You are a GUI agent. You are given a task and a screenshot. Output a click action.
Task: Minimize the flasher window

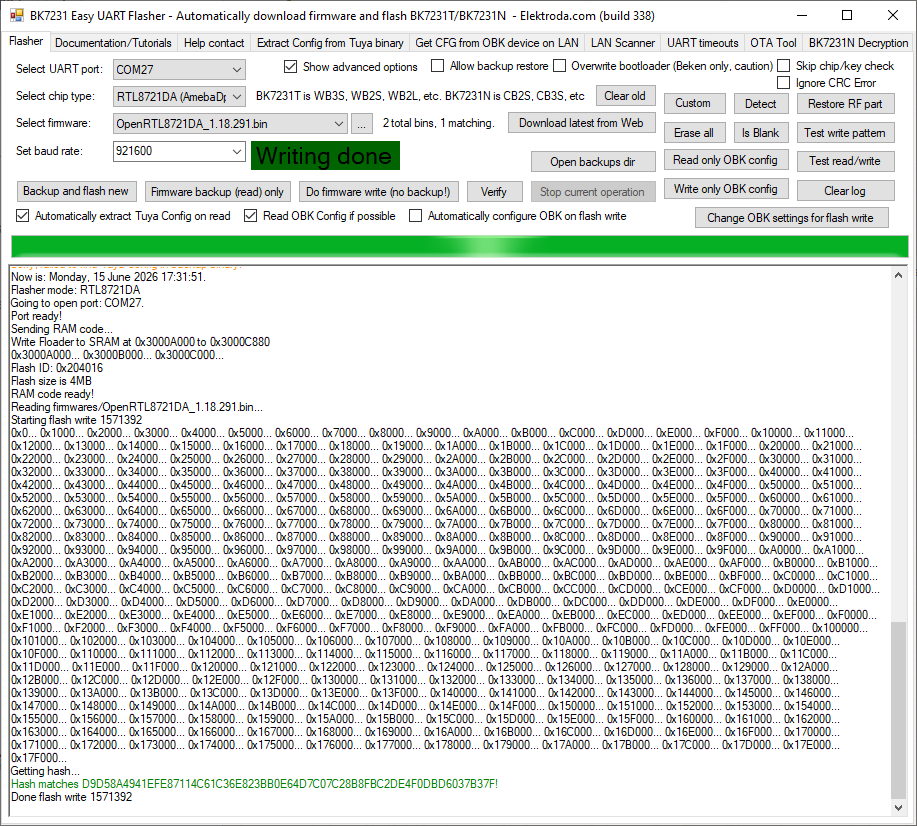point(802,15)
